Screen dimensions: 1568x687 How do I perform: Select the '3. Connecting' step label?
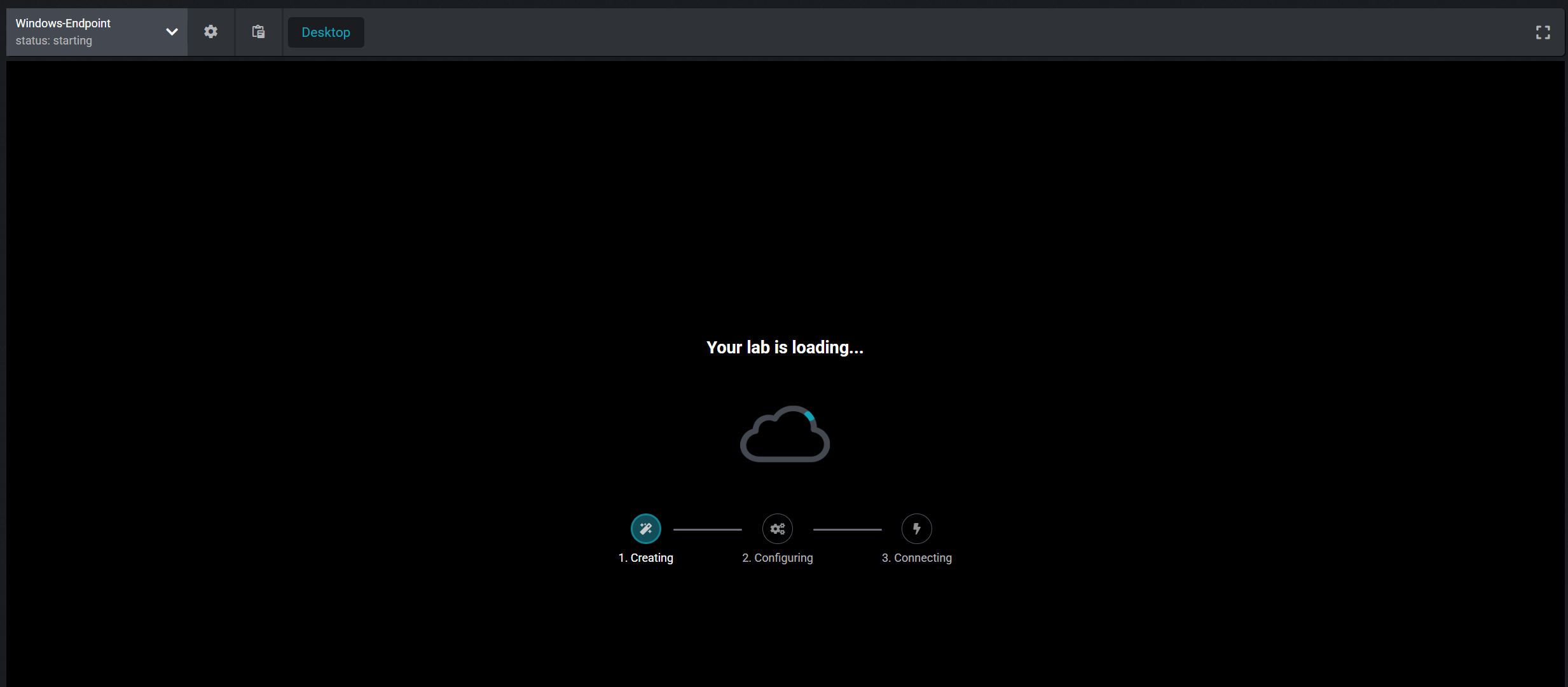click(916, 558)
